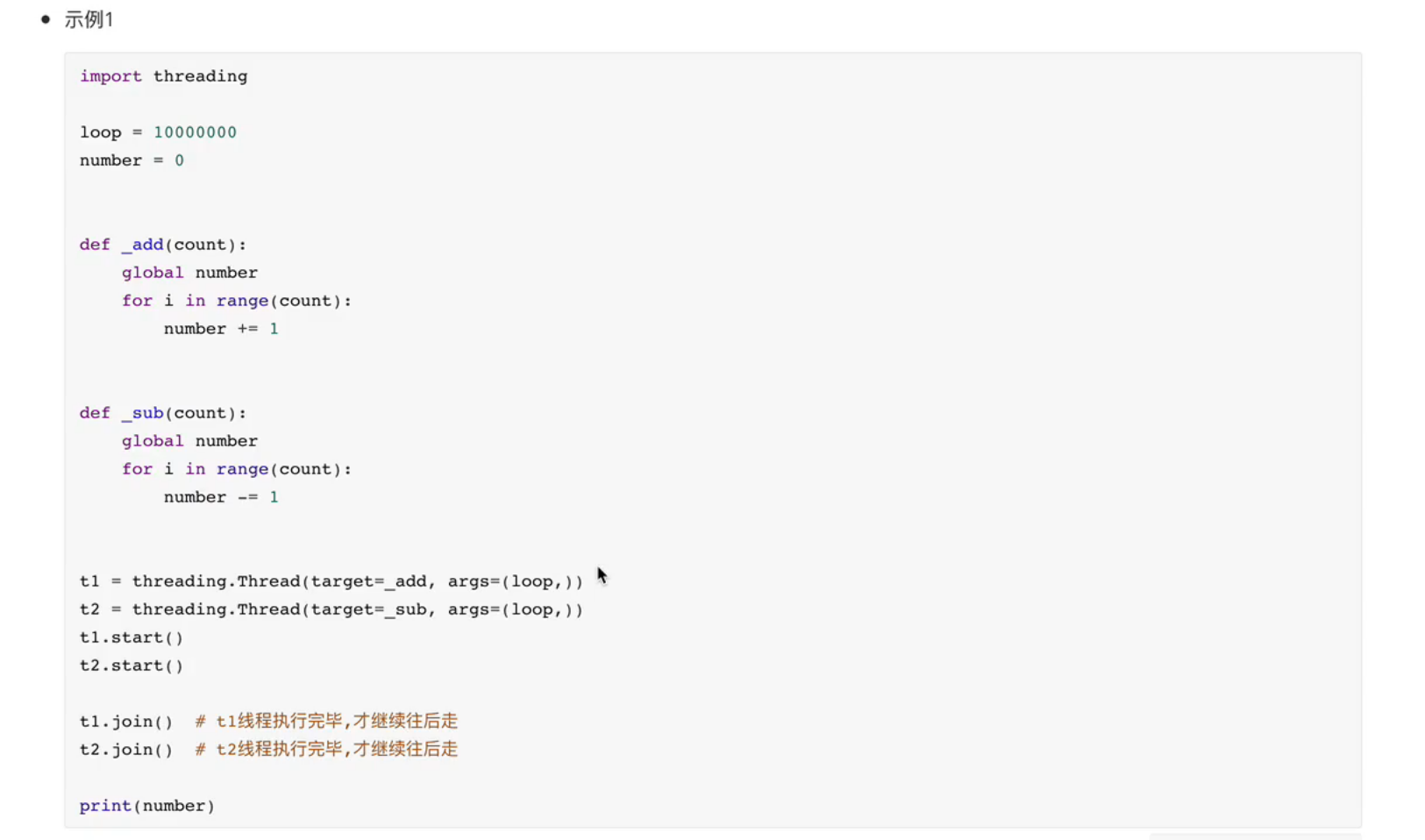Click target=_add in the t1 Thread line
1425x840 pixels.
click(368, 581)
